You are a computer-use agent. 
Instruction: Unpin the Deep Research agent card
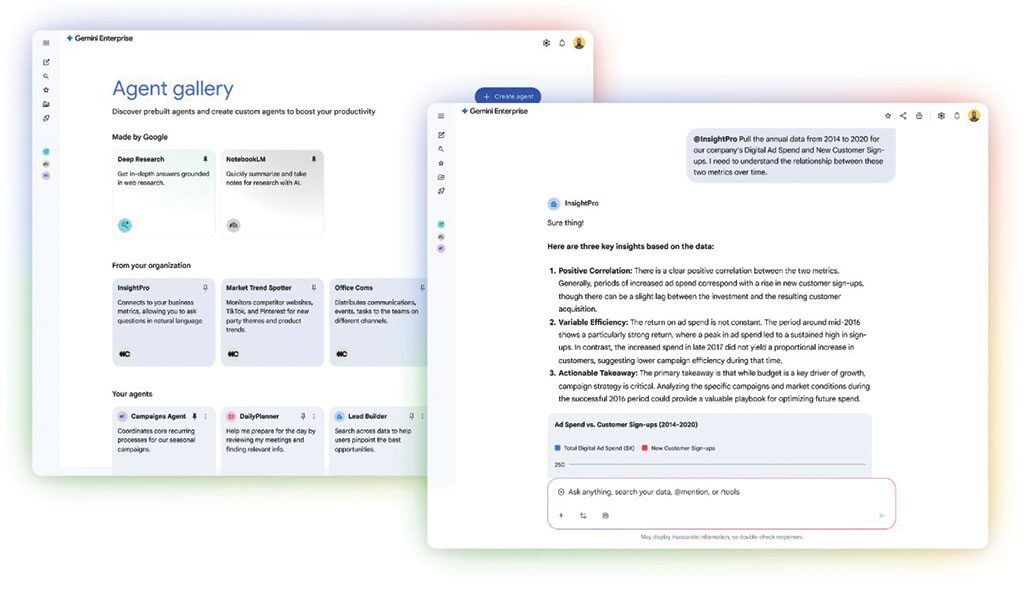tap(205, 159)
